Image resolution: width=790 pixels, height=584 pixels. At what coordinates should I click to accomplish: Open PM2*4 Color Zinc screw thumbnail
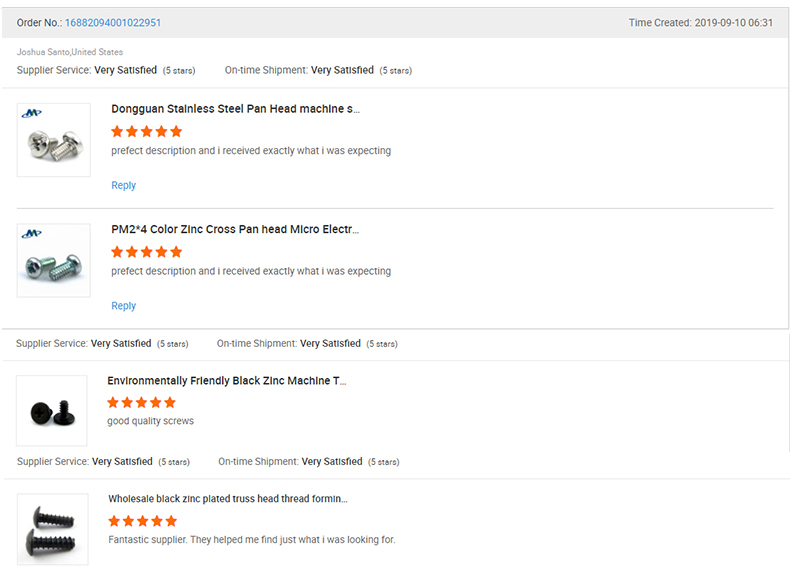tap(54, 261)
